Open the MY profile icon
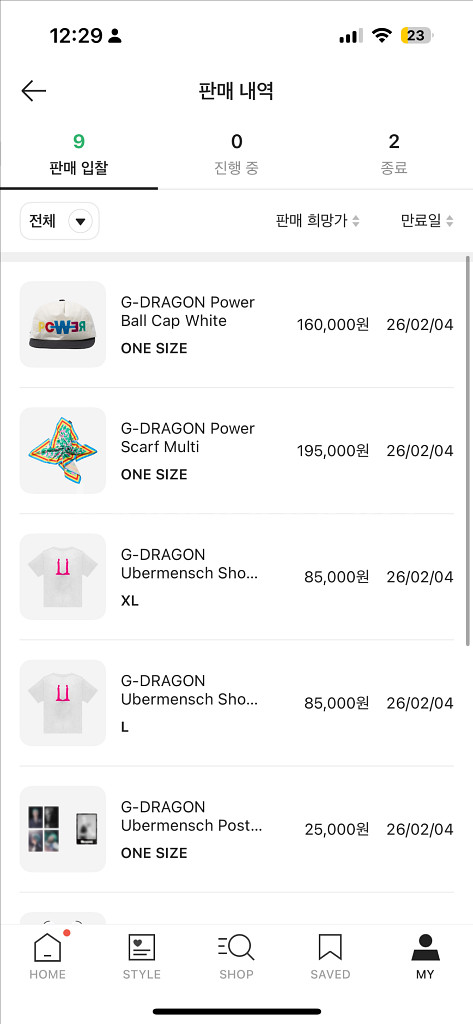 pyautogui.click(x=425, y=948)
